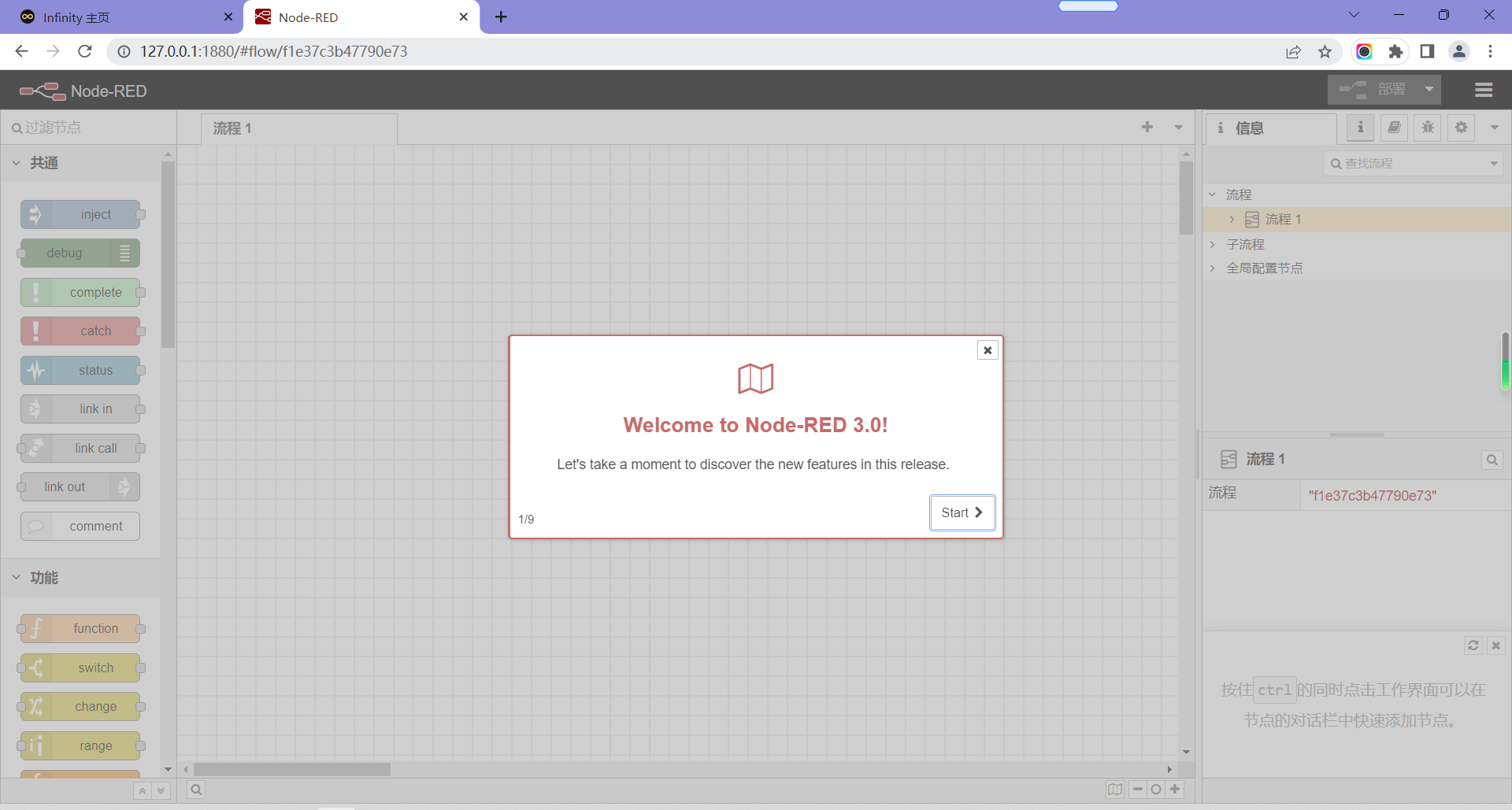
Task: Select the link call node
Action: (x=80, y=449)
